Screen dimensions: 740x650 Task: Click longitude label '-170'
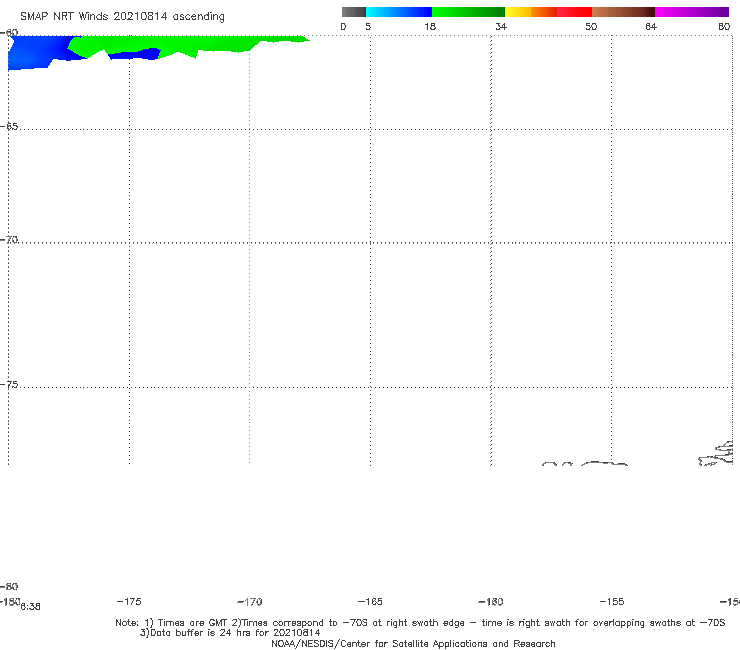click(250, 601)
